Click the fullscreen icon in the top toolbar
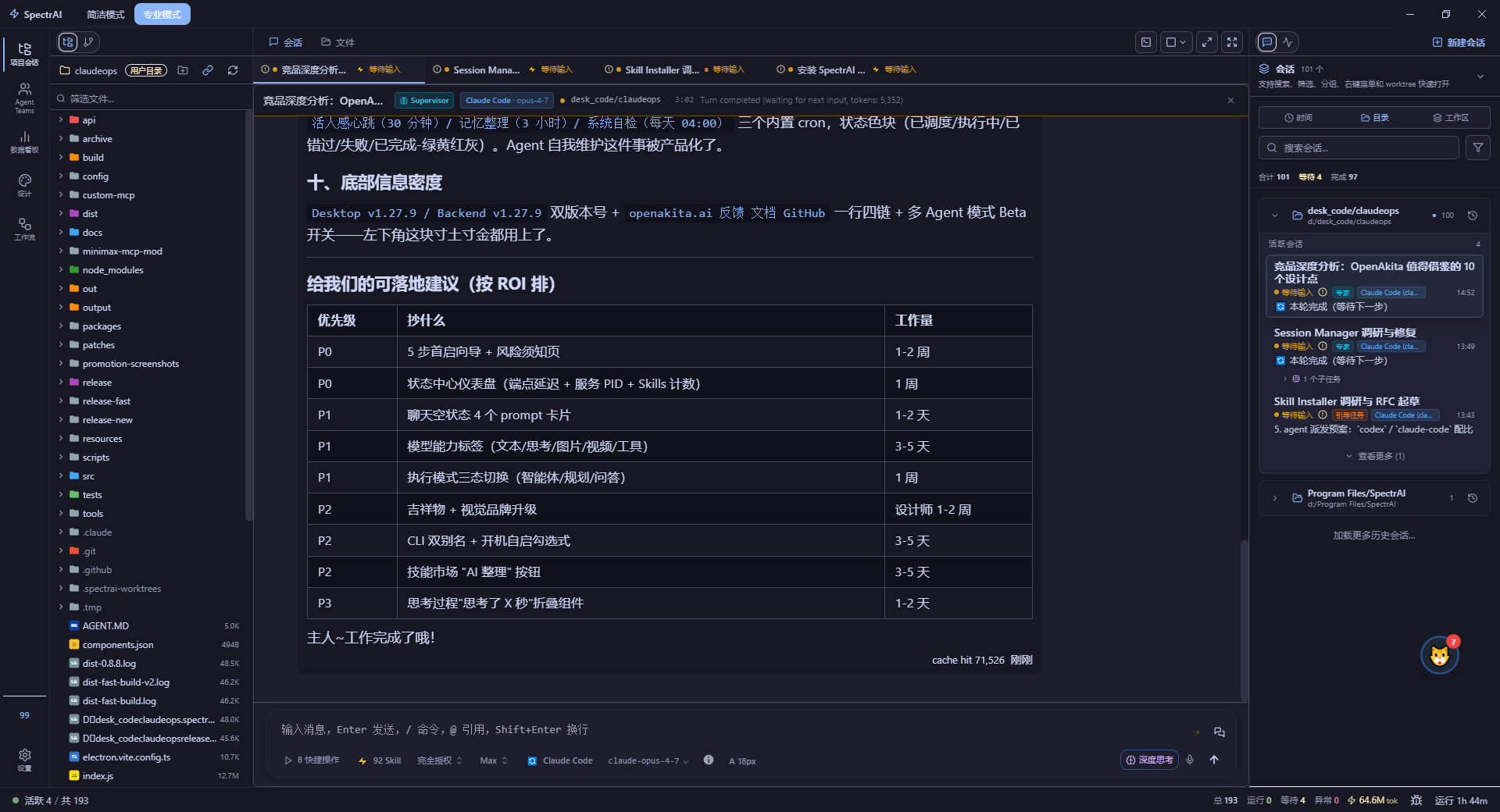Viewport: 1500px width, 812px height. [x=1232, y=42]
